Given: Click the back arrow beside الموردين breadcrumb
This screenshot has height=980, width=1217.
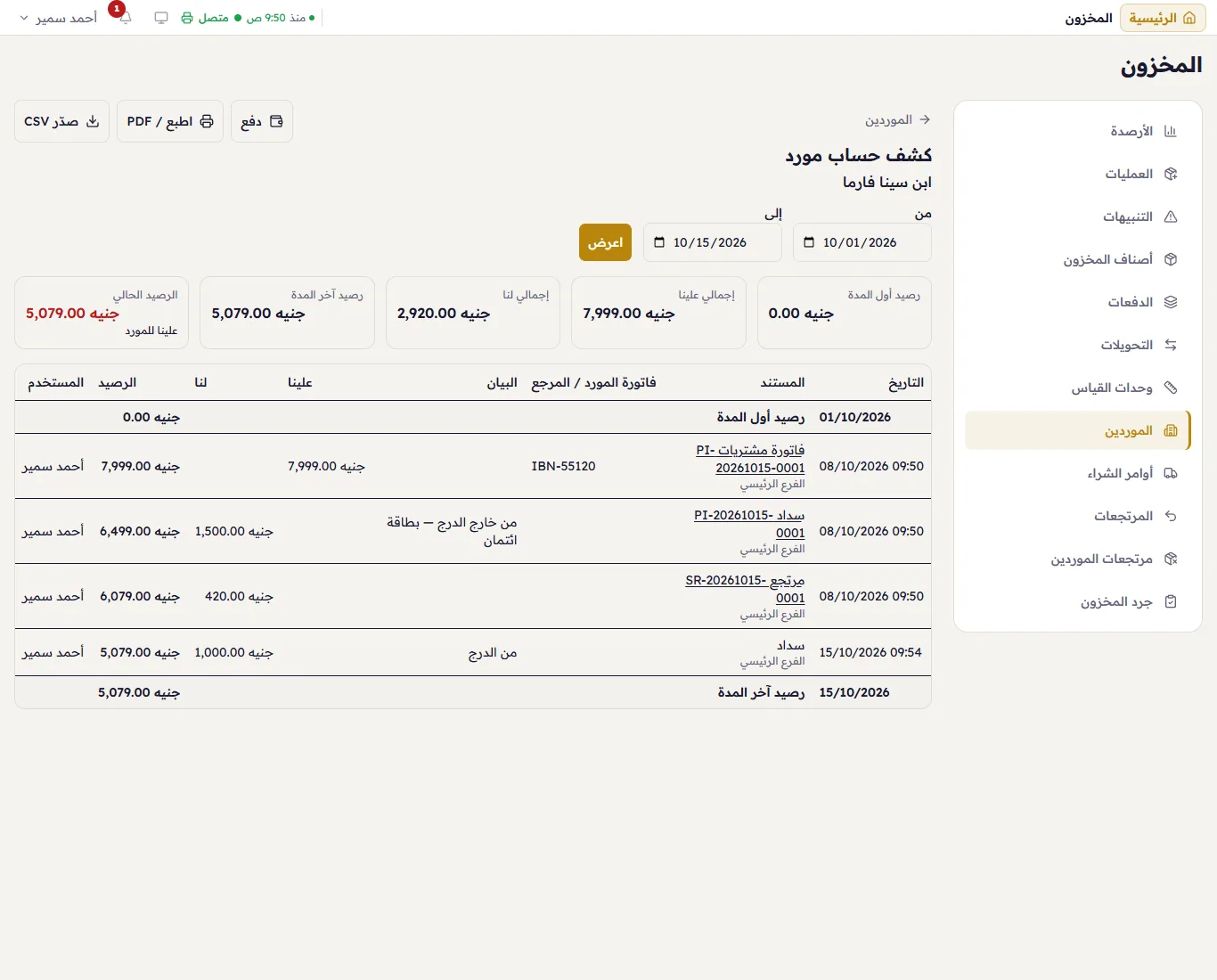Looking at the screenshot, I should point(925,119).
